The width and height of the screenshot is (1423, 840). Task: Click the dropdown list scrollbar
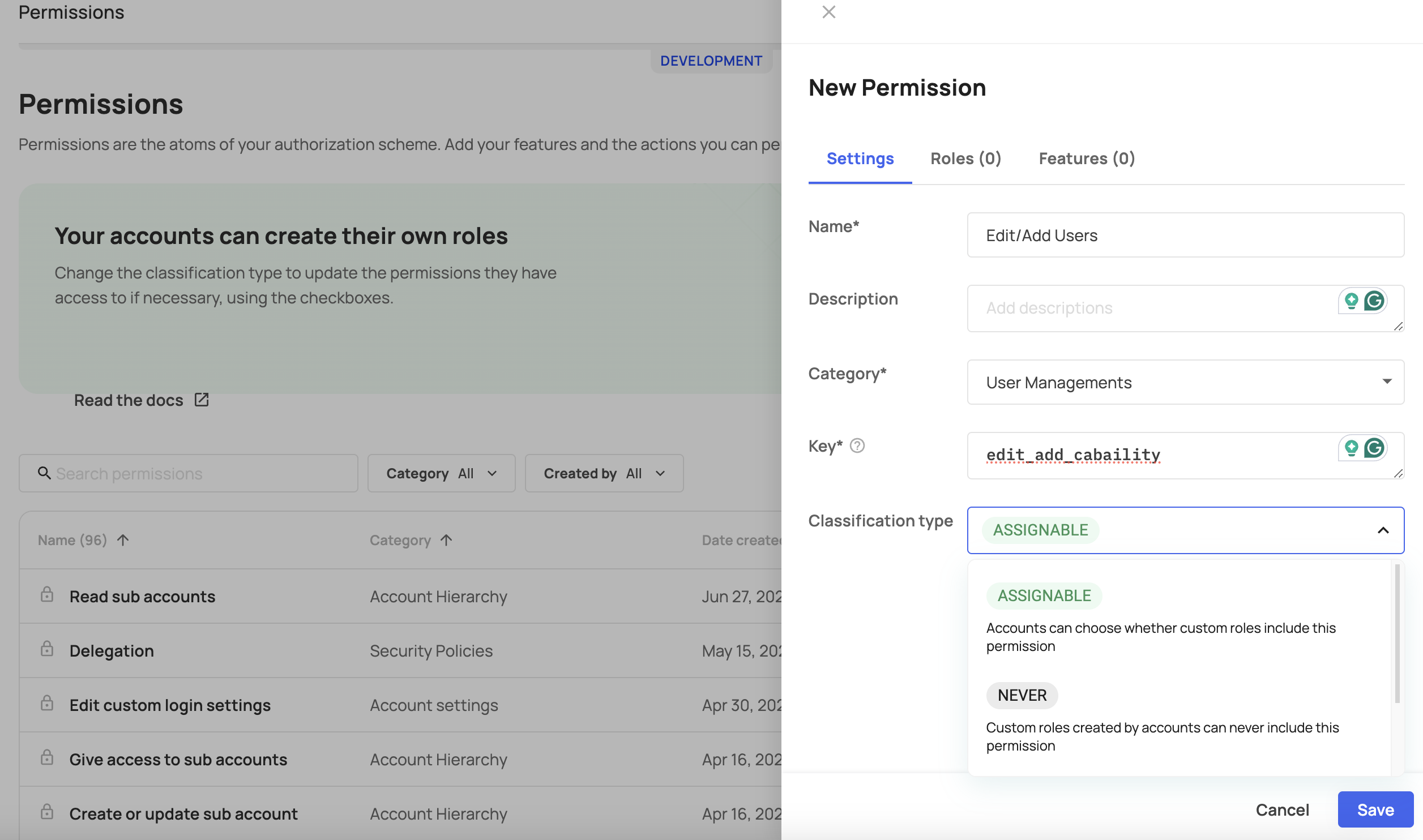(1397, 634)
